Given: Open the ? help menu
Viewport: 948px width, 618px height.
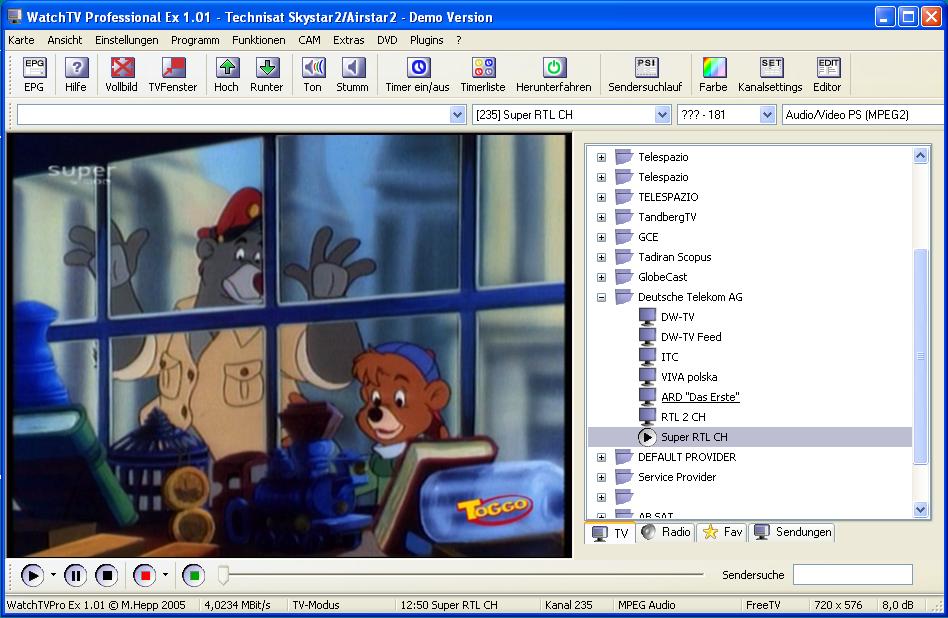Looking at the screenshot, I should tap(459, 40).
